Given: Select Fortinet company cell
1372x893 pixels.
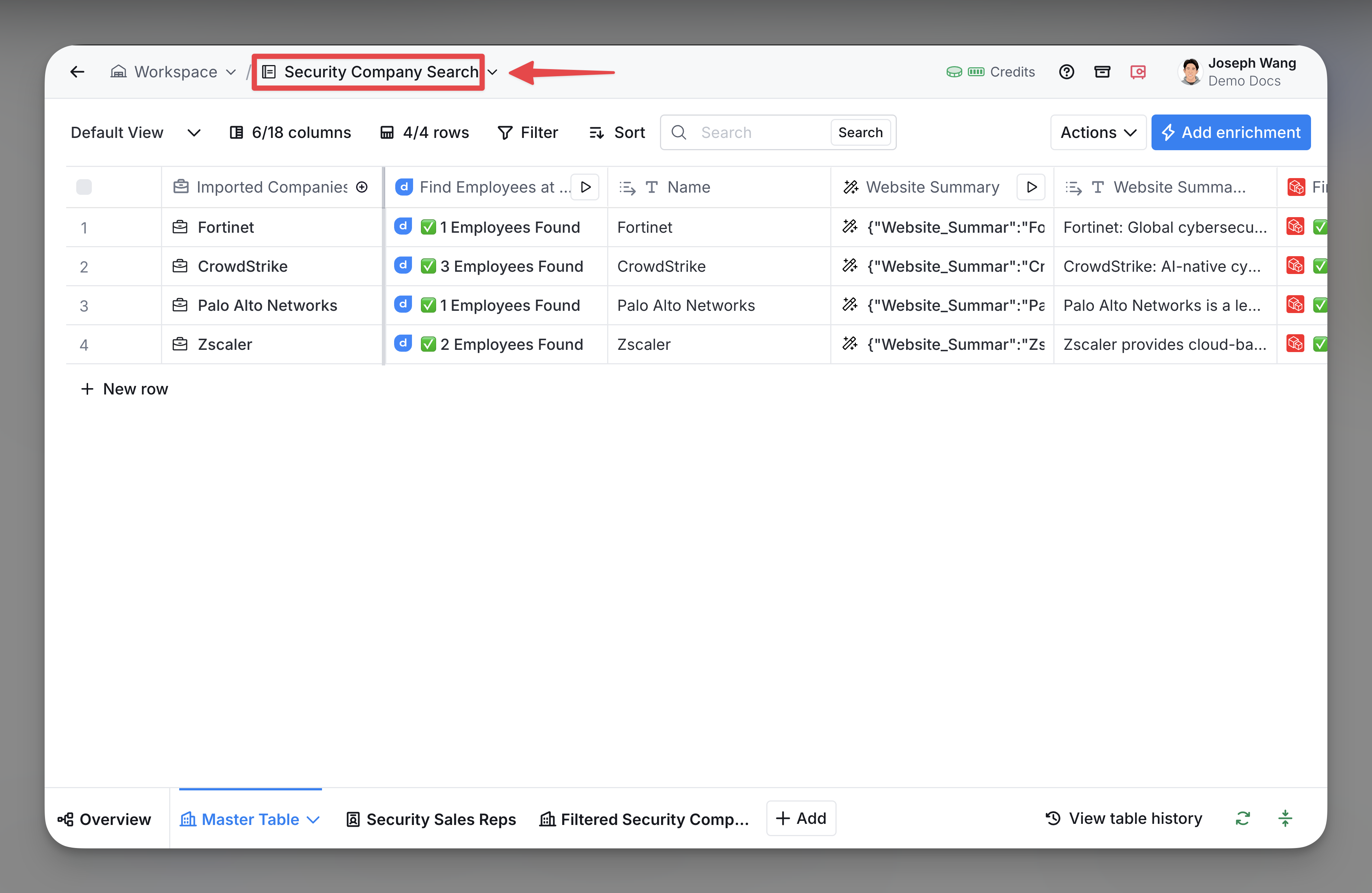Looking at the screenshot, I should (x=272, y=227).
